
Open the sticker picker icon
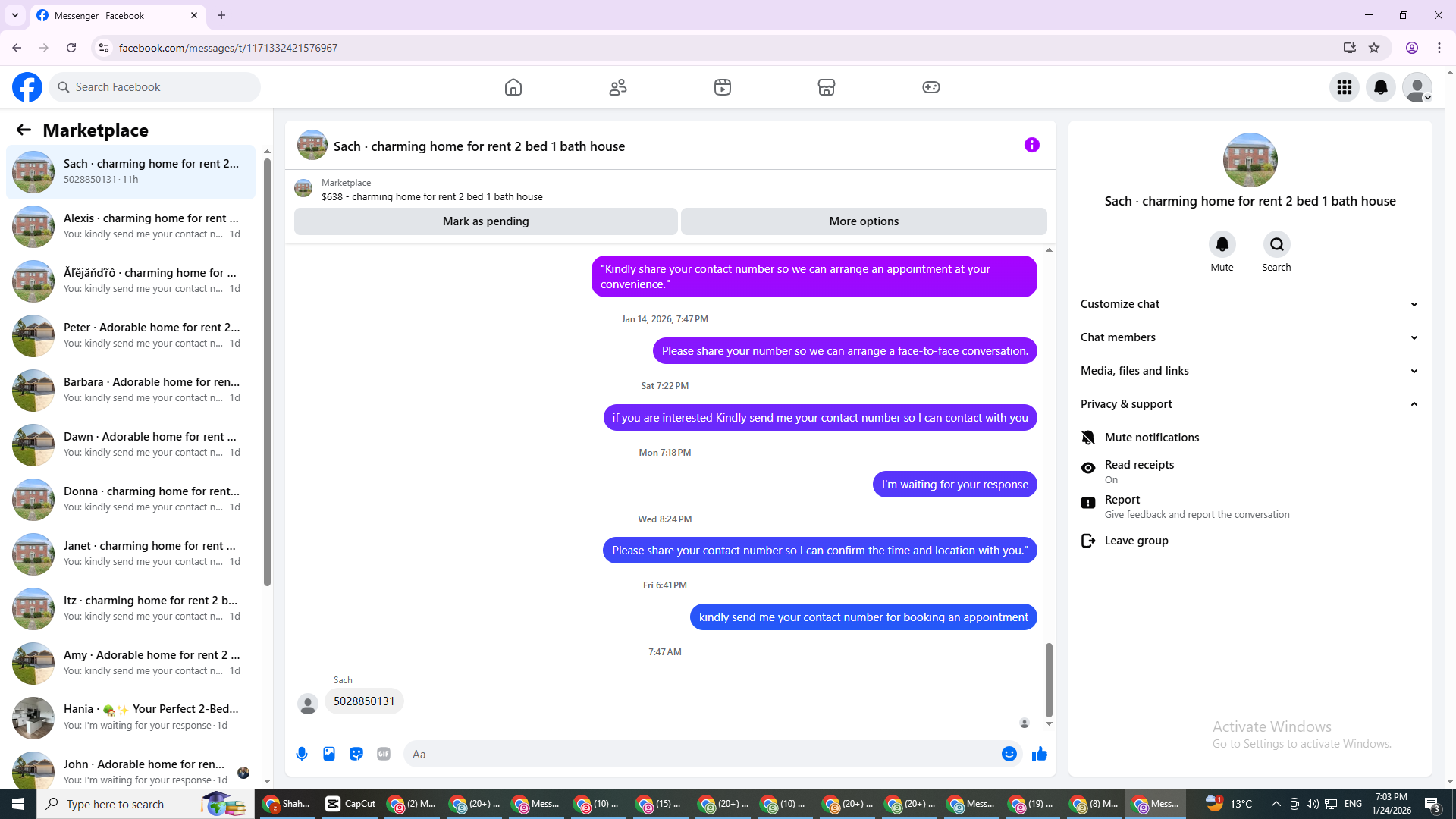[x=356, y=754]
